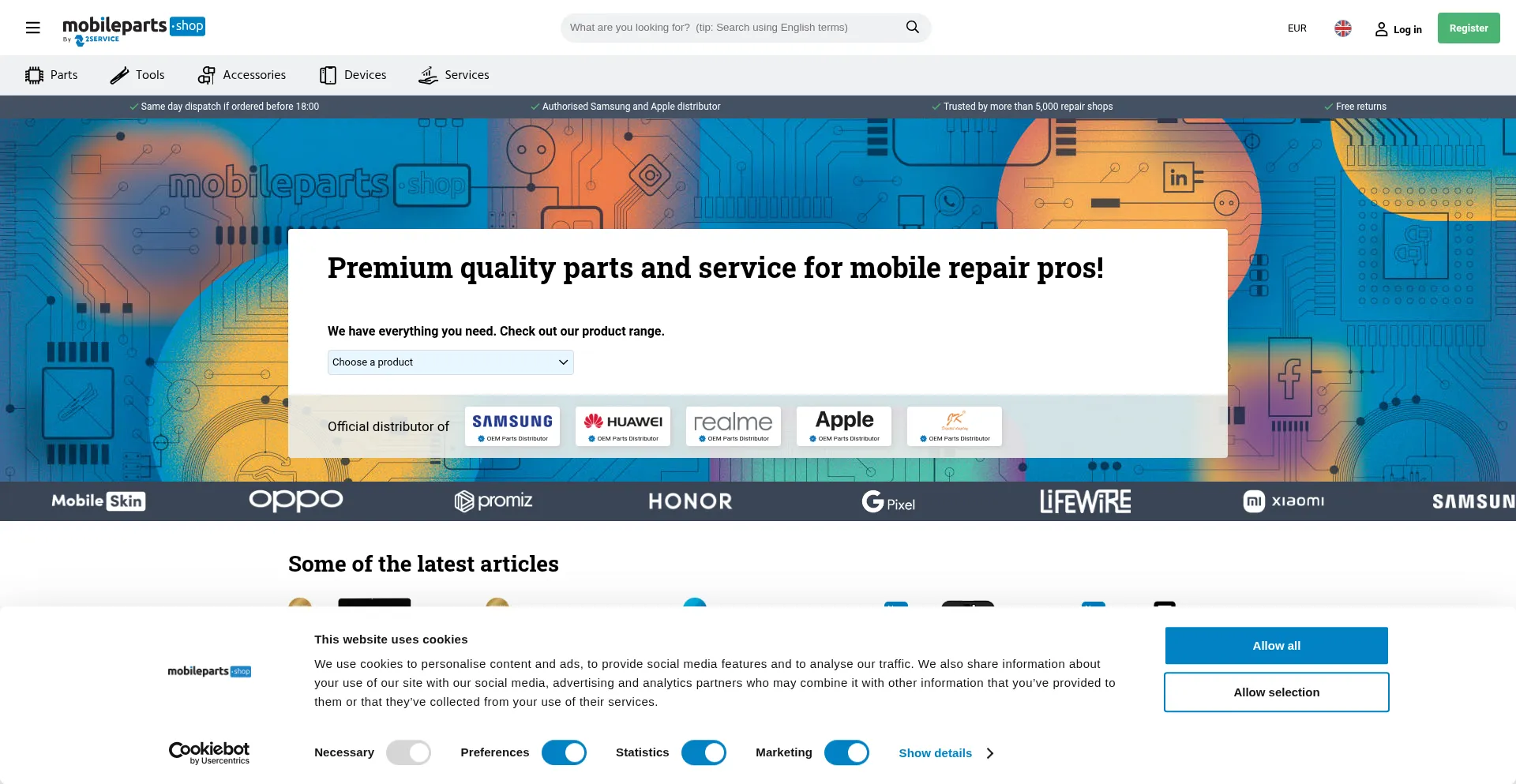Click the Services hand icon
This screenshot has width=1516, height=784.
[428, 75]
